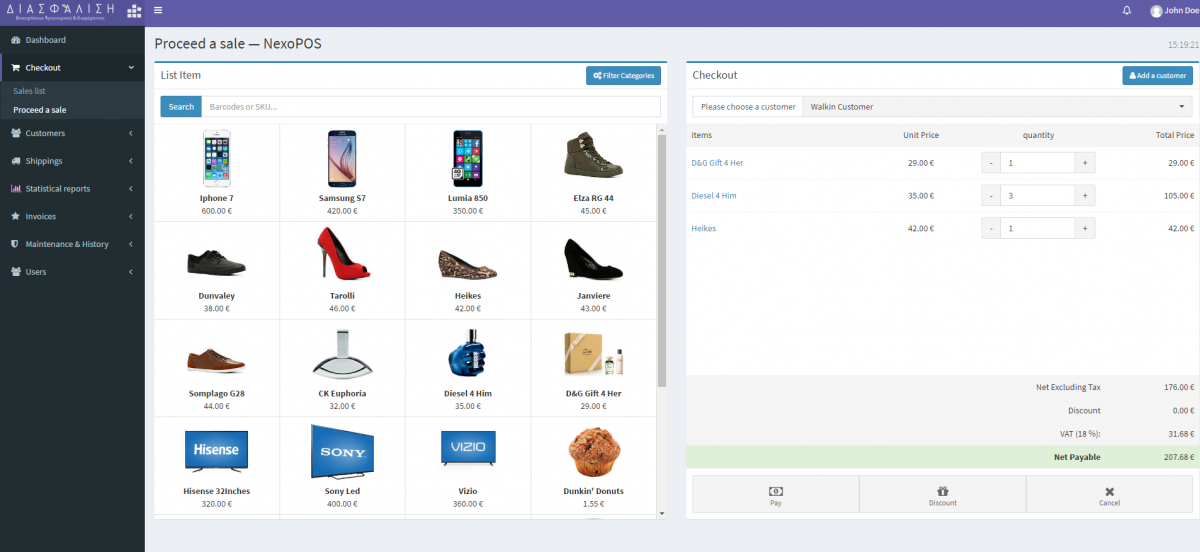Pick the red Tarolli heel
The image size is (1200, 552).
[342, 254]
